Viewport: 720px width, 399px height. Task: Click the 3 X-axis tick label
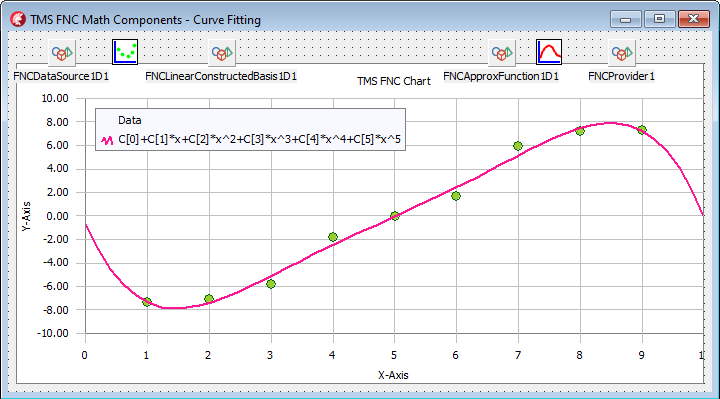270,355
